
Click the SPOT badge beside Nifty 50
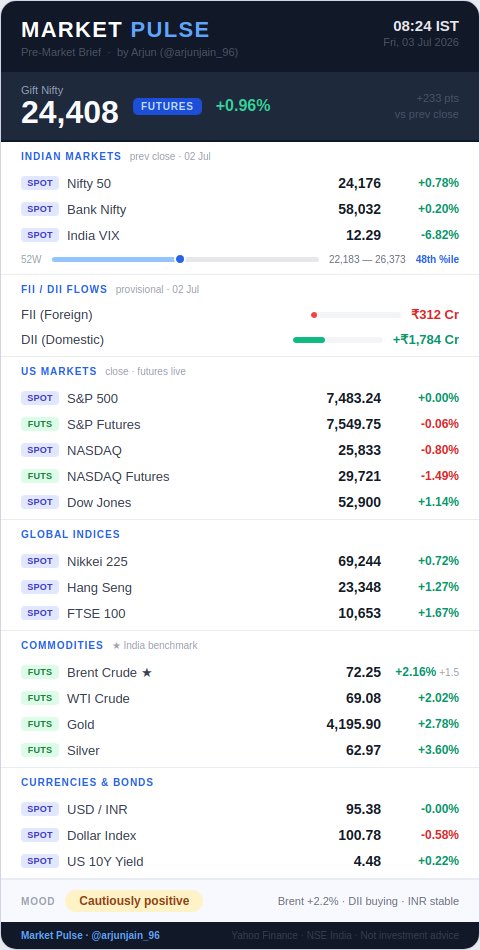pyautogui.click(x=40, y=183)
